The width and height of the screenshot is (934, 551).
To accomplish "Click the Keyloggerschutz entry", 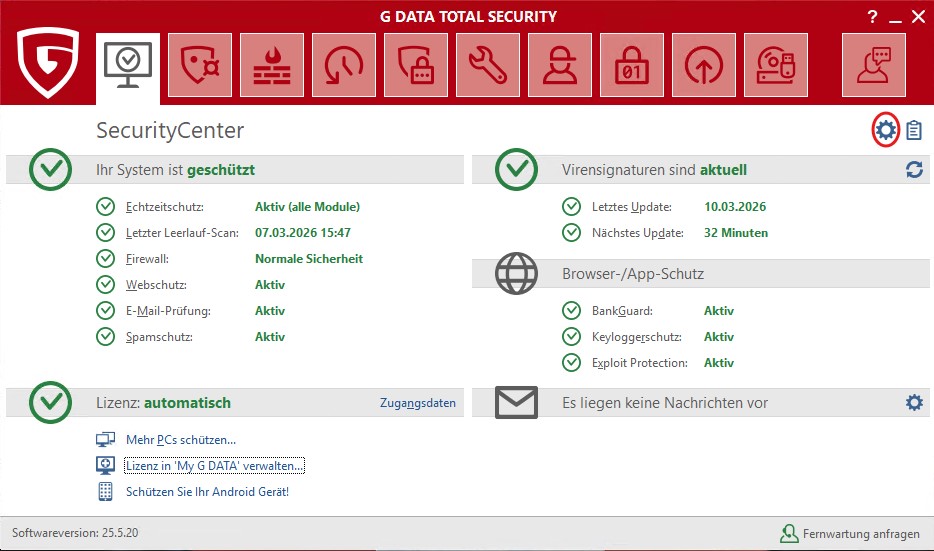I will [636, 337].
